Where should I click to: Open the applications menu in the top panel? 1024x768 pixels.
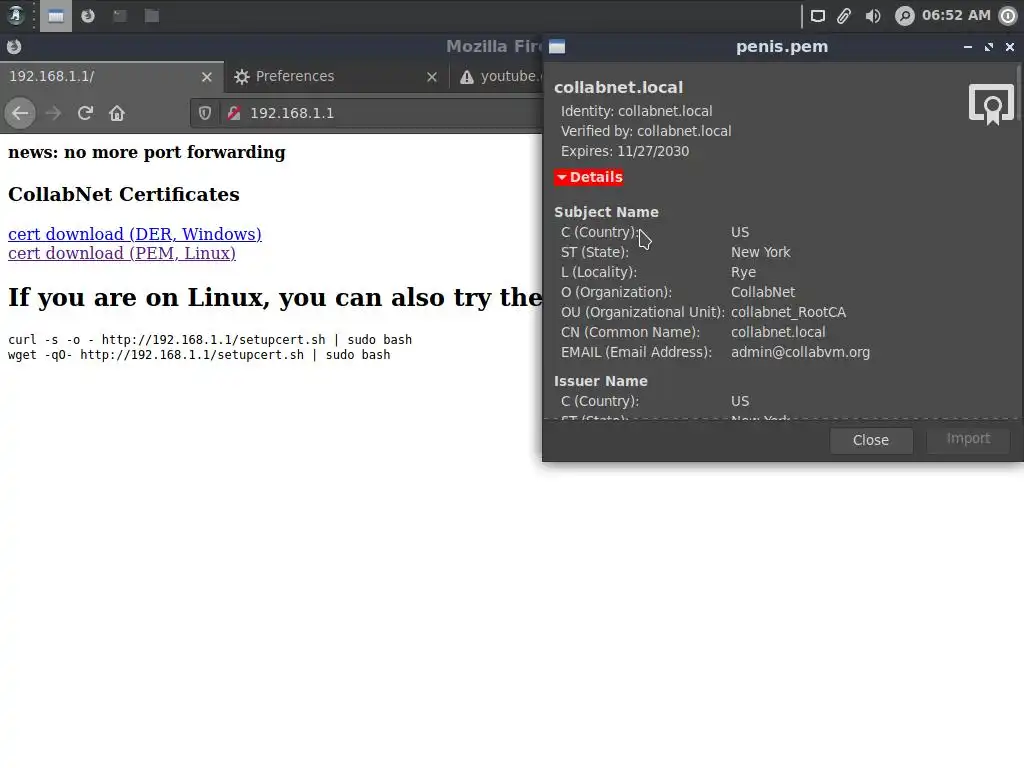click(16, 16)
